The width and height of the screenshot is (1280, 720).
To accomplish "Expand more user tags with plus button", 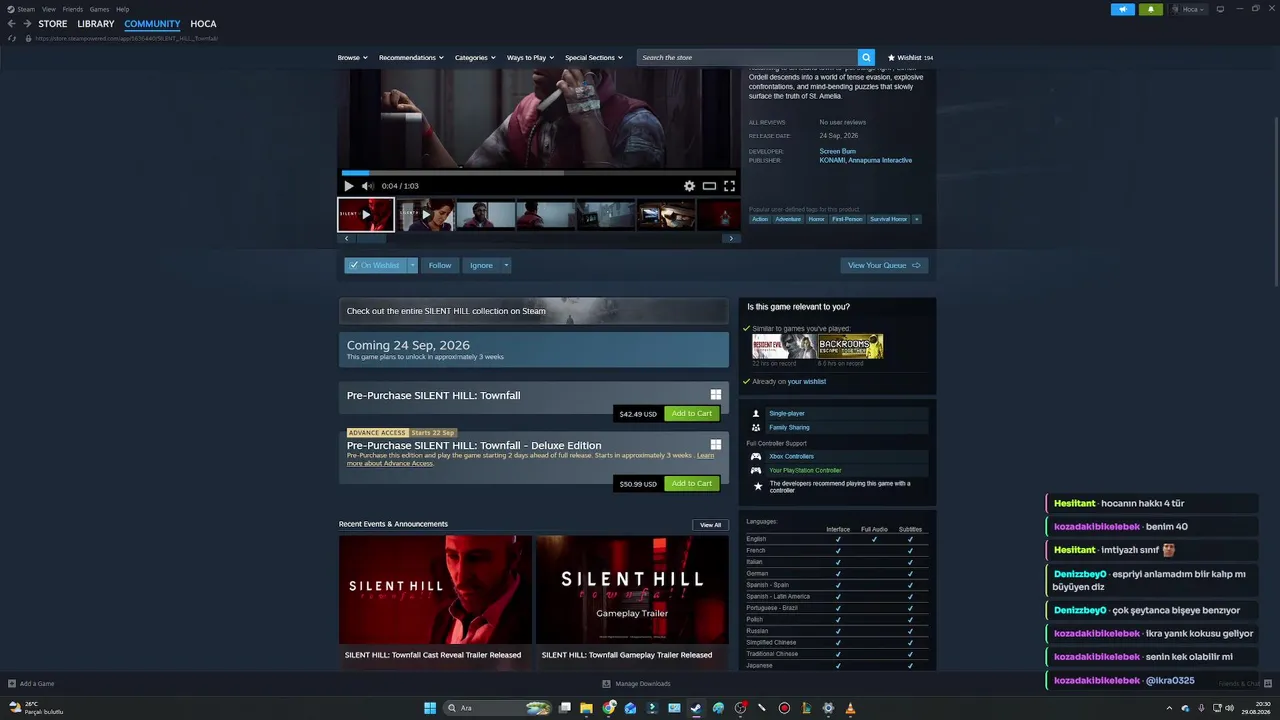I will (916, 219).
